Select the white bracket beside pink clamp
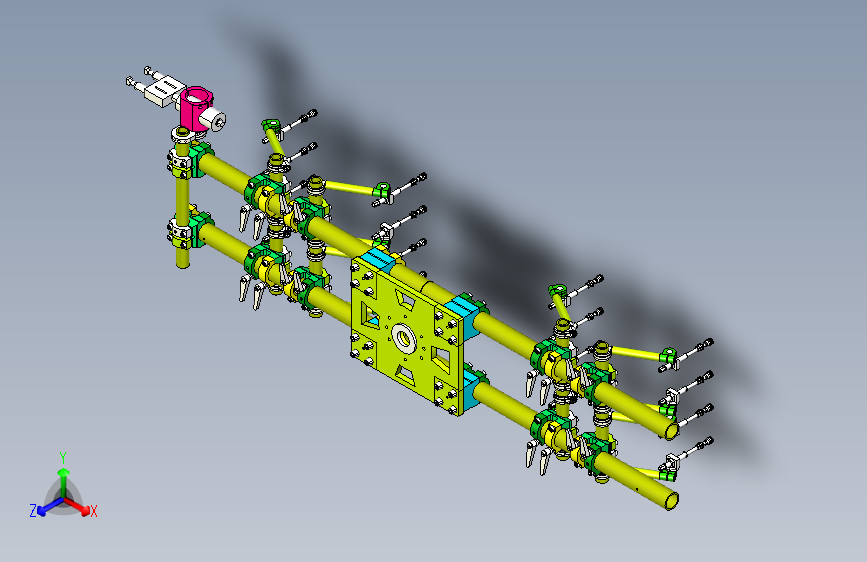 tap(164, 91)
